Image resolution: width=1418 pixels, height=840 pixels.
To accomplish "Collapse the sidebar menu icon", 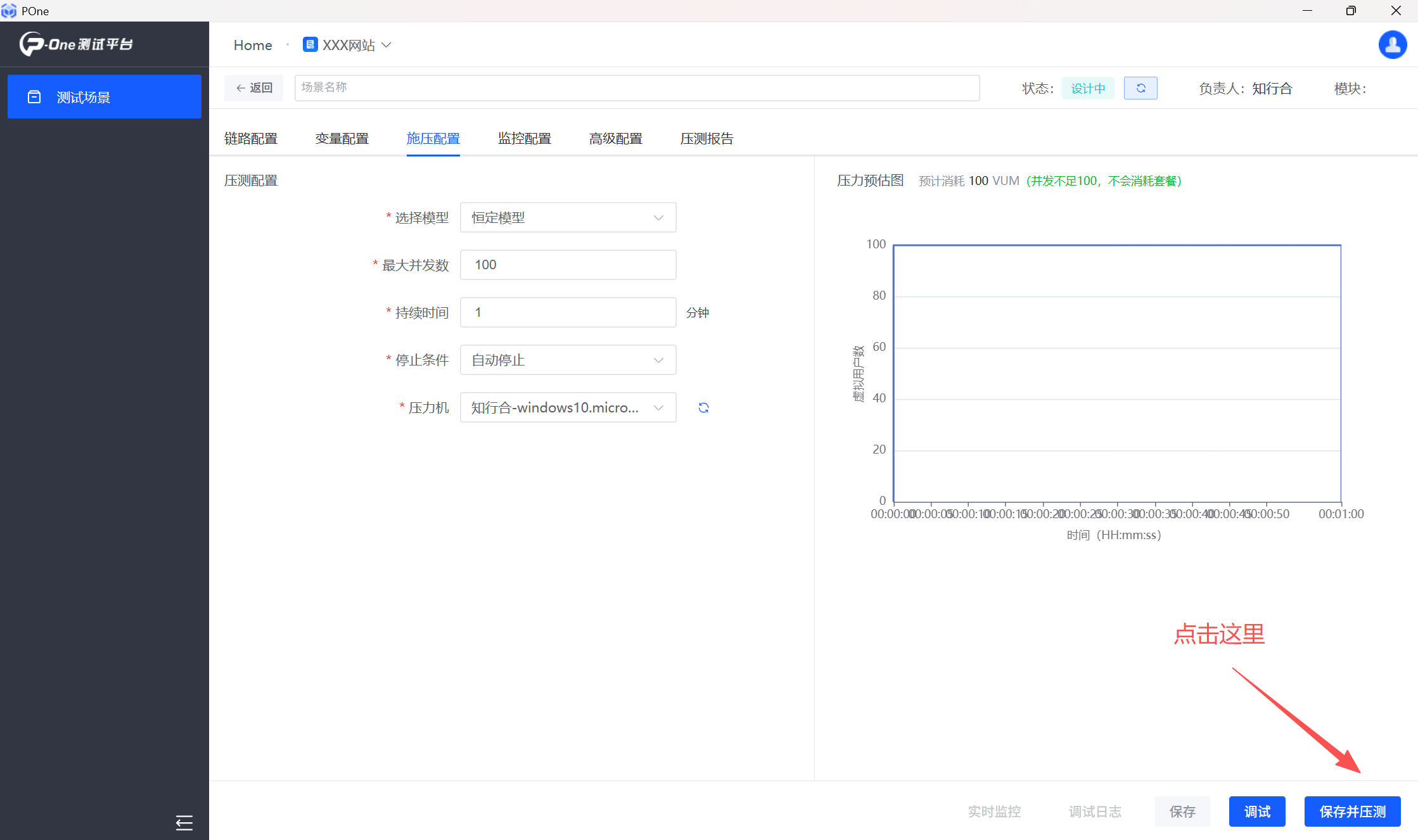I will [x=184, y=822].
